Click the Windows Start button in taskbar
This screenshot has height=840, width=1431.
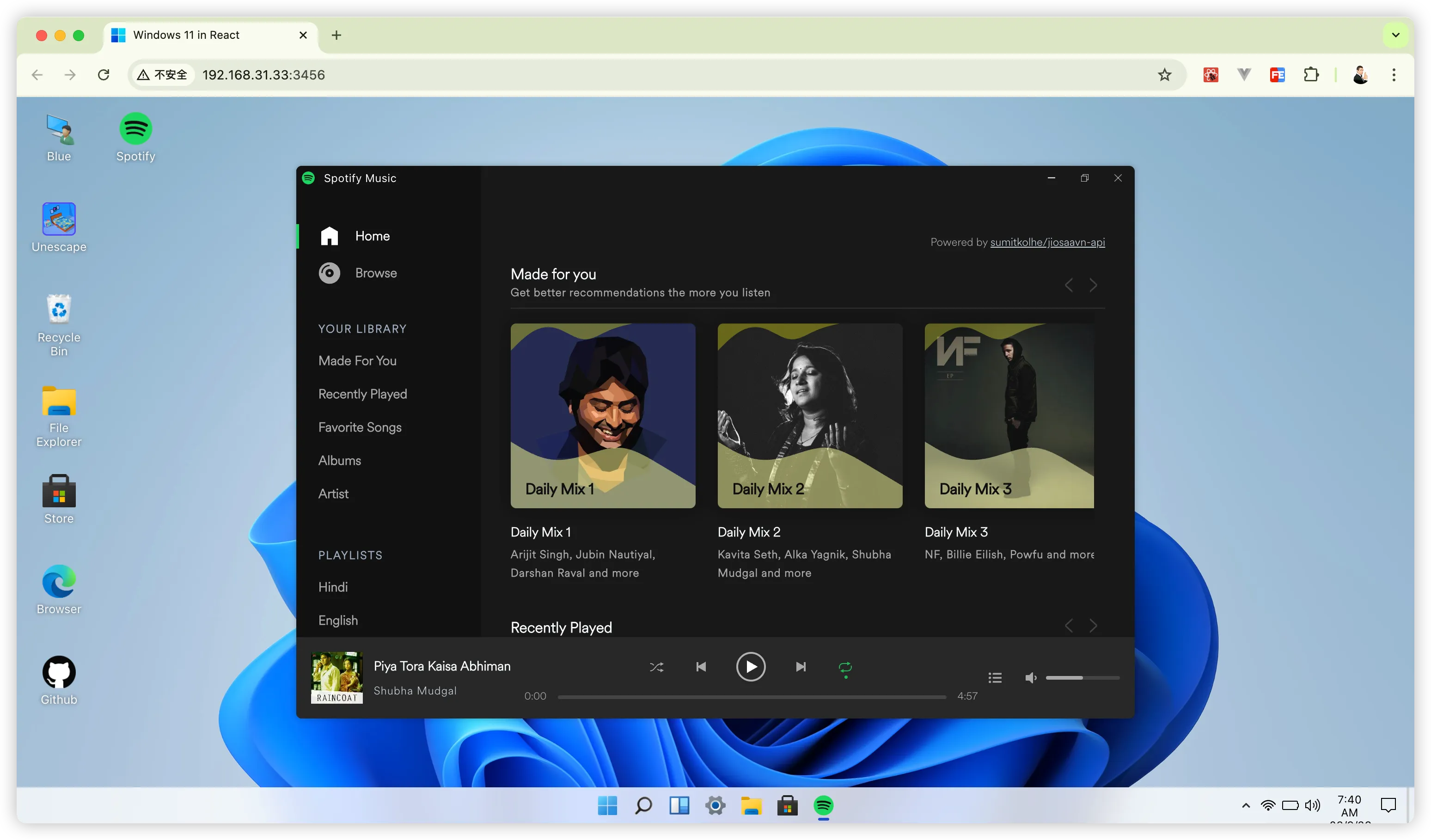pos(607,805)
